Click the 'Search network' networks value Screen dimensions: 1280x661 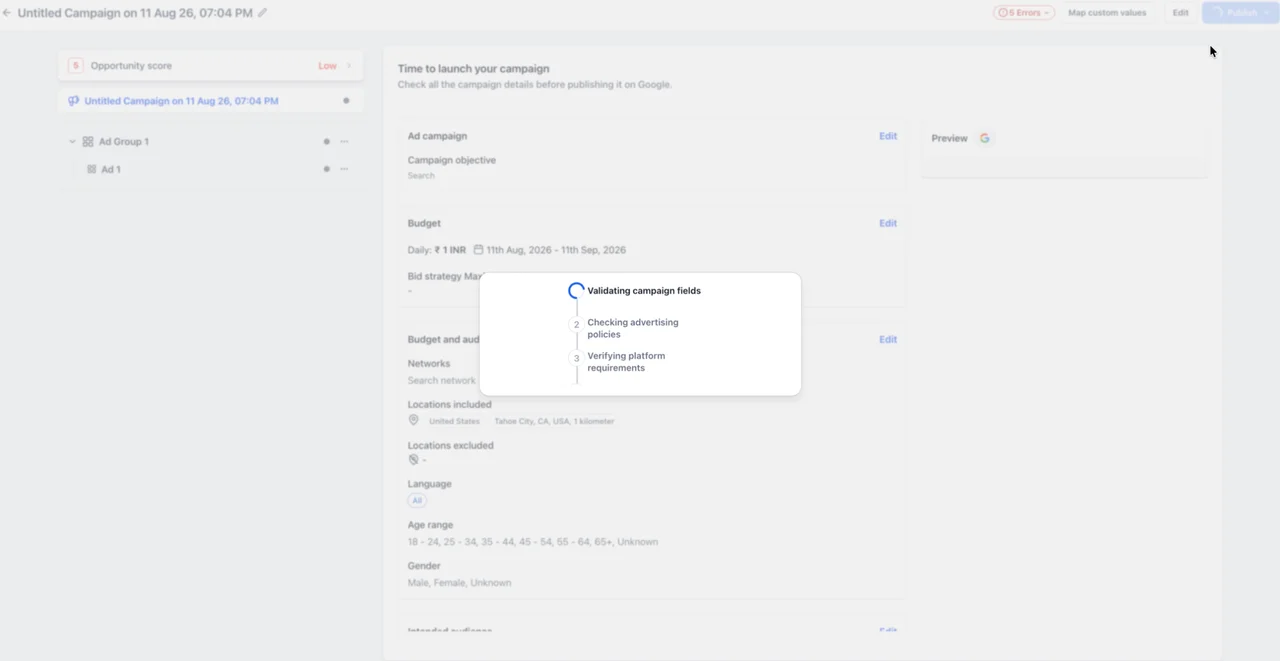441,381
